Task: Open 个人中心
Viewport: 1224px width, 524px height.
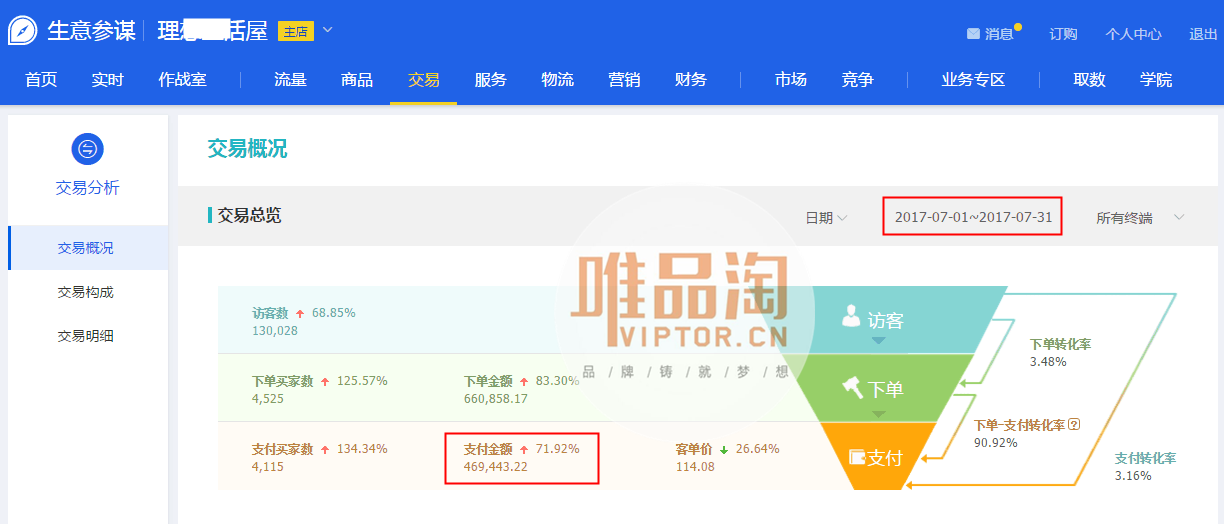Action: [x=1133, y=34]
